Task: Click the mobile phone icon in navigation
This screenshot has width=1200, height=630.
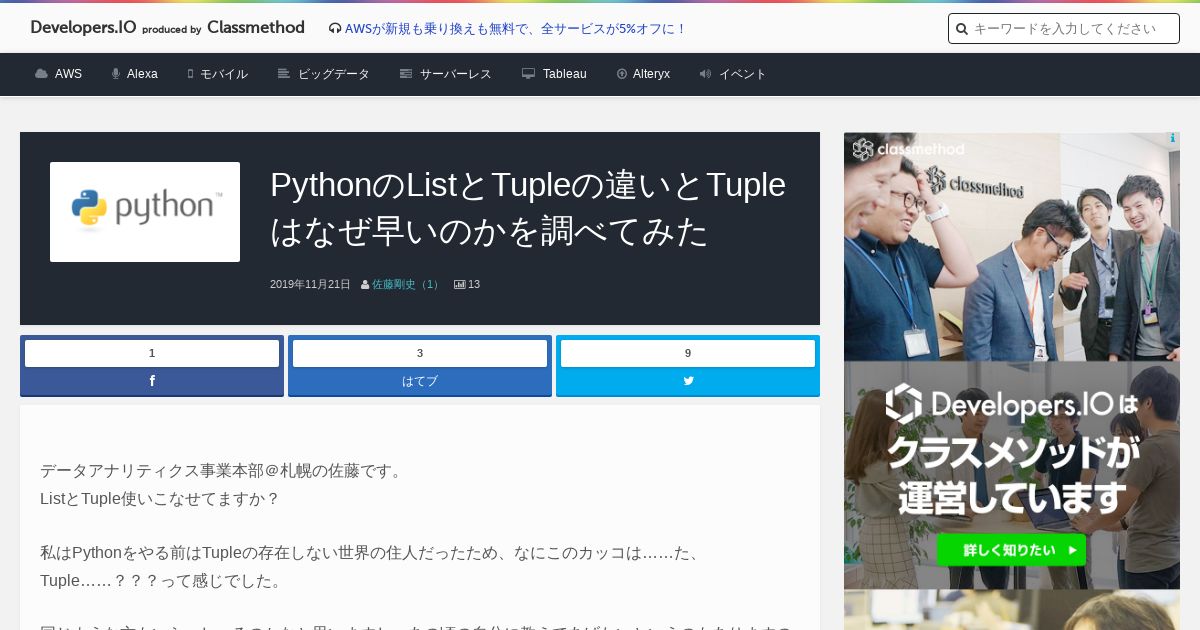Action: (x=190, y=74)
